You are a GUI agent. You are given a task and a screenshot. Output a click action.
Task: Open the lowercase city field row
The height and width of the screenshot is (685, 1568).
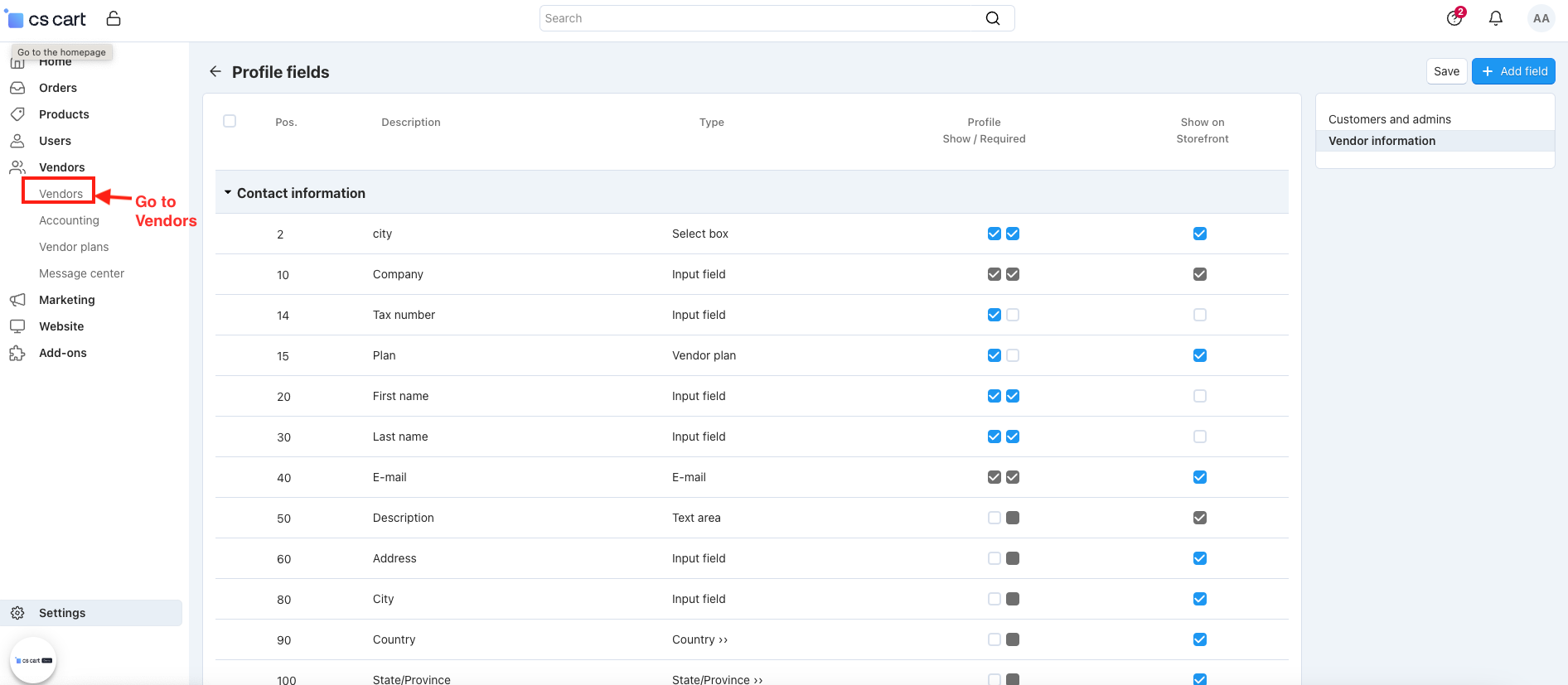pos(382,234)
